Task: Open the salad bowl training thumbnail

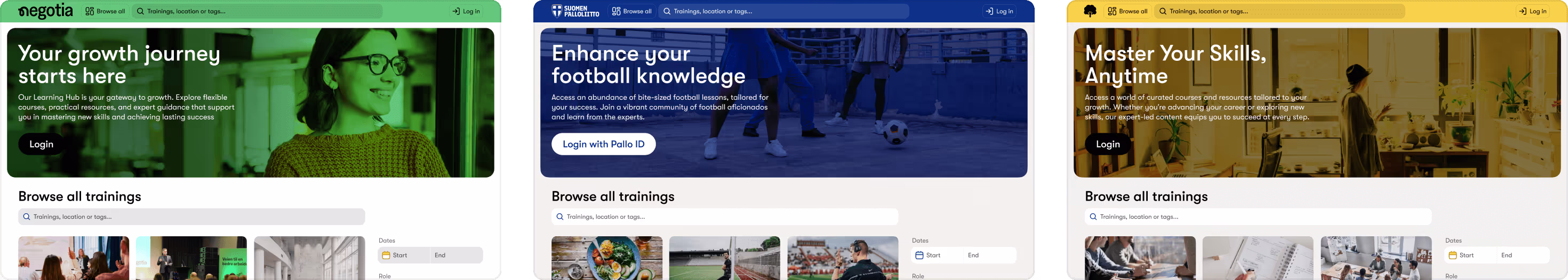Action: click(607, 258)
